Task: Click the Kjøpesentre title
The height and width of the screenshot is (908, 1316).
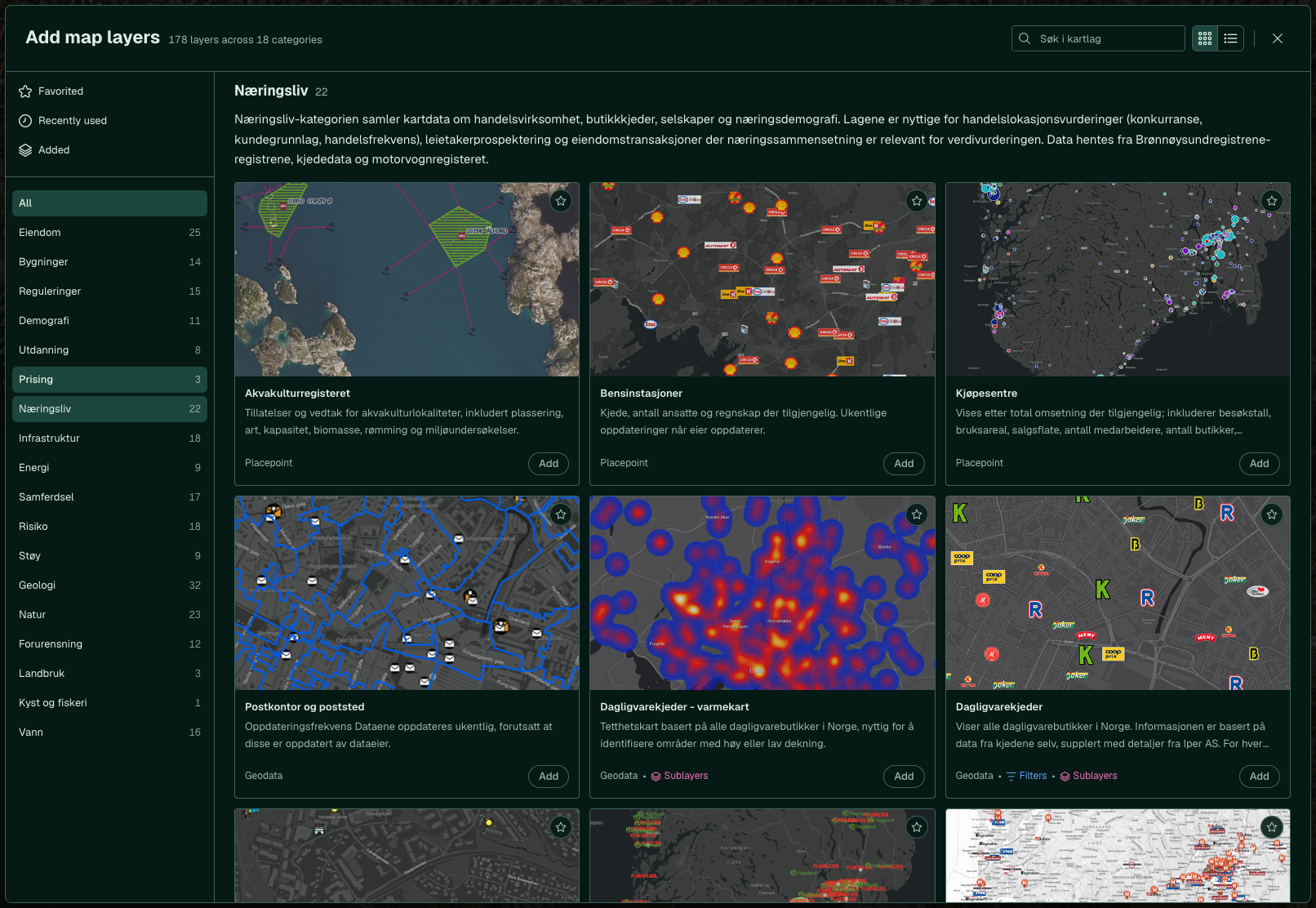Action: point(986,394)
